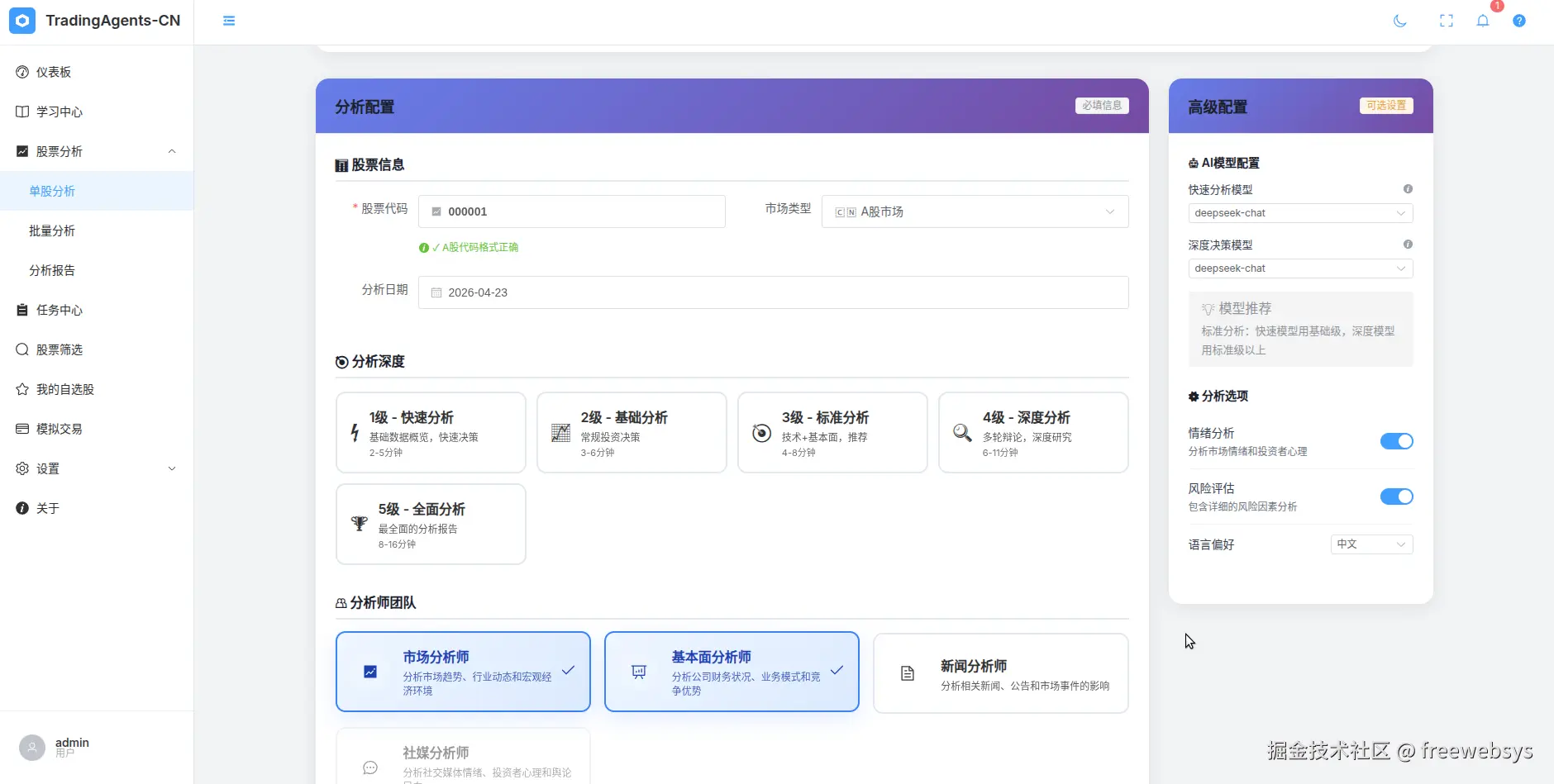Click the 分析日期 date input field

click(x=775, y=292)
